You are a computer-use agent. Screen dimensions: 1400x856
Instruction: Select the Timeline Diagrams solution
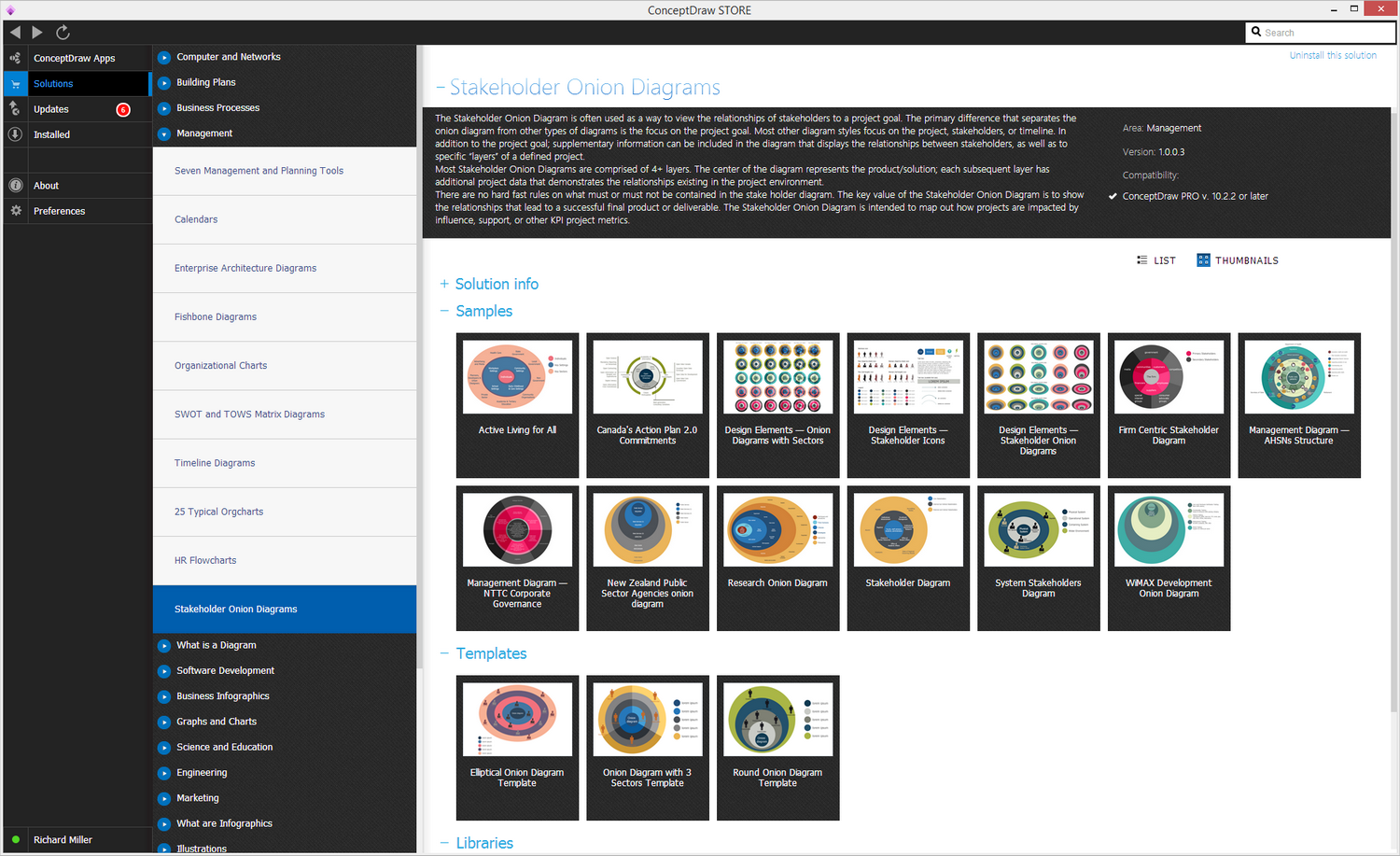coord(285,463)
